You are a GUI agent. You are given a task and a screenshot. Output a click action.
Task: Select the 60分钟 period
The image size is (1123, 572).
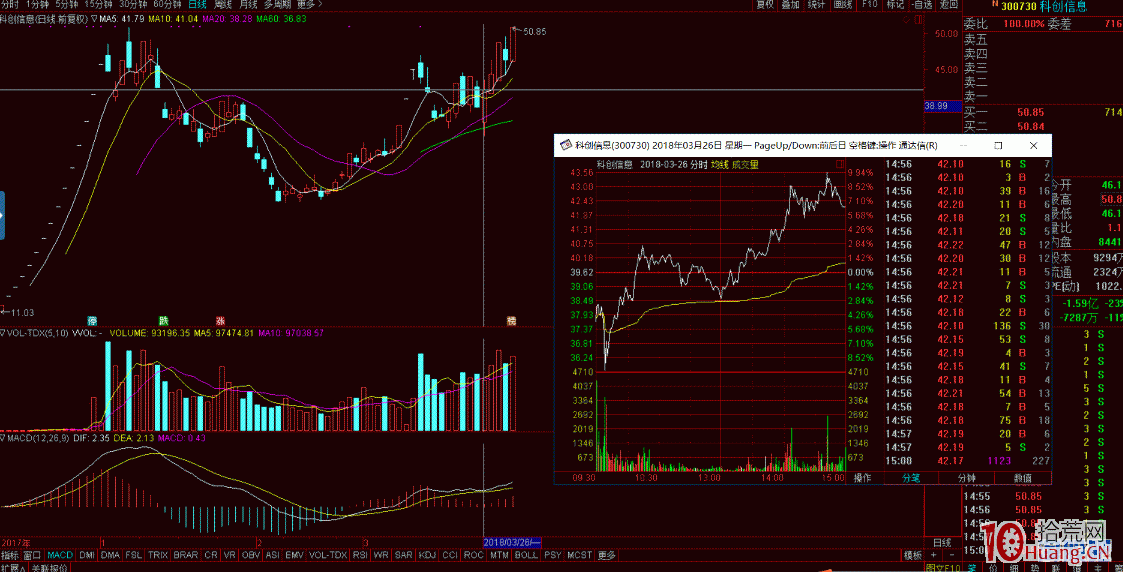coord(168,4)
